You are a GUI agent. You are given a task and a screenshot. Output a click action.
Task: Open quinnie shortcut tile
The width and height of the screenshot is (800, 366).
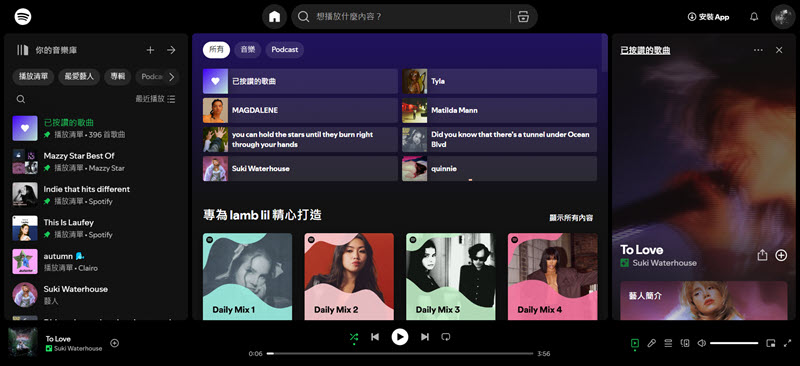[x=499, y=168]
